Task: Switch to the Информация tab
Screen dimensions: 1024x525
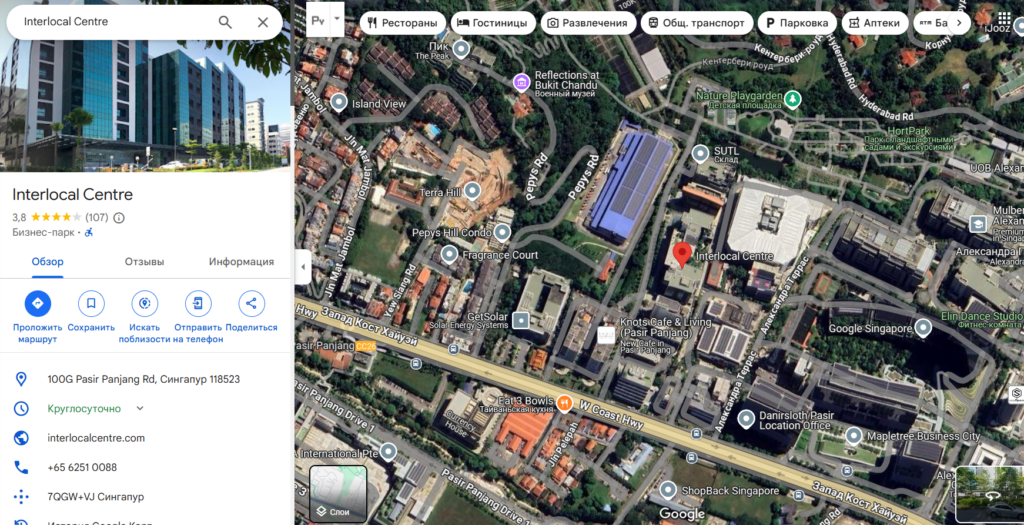Action: pos(241,262)
